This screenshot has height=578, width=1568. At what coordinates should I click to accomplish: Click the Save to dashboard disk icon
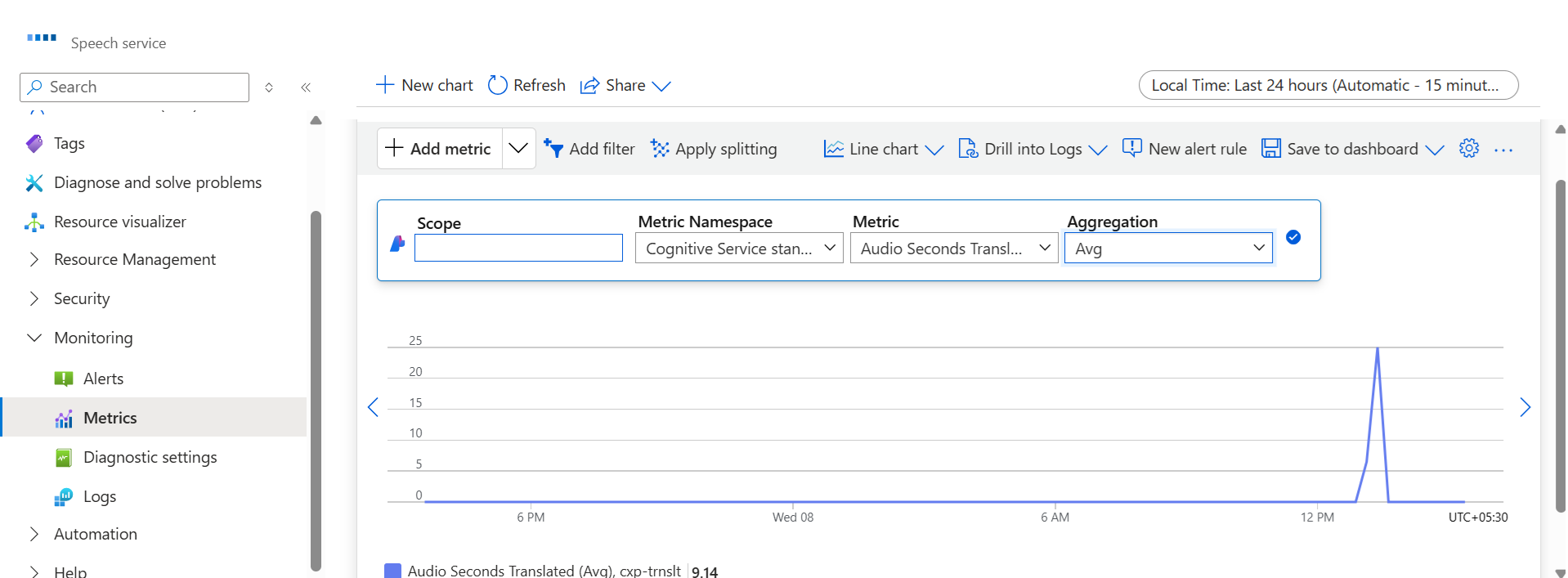1271,148
